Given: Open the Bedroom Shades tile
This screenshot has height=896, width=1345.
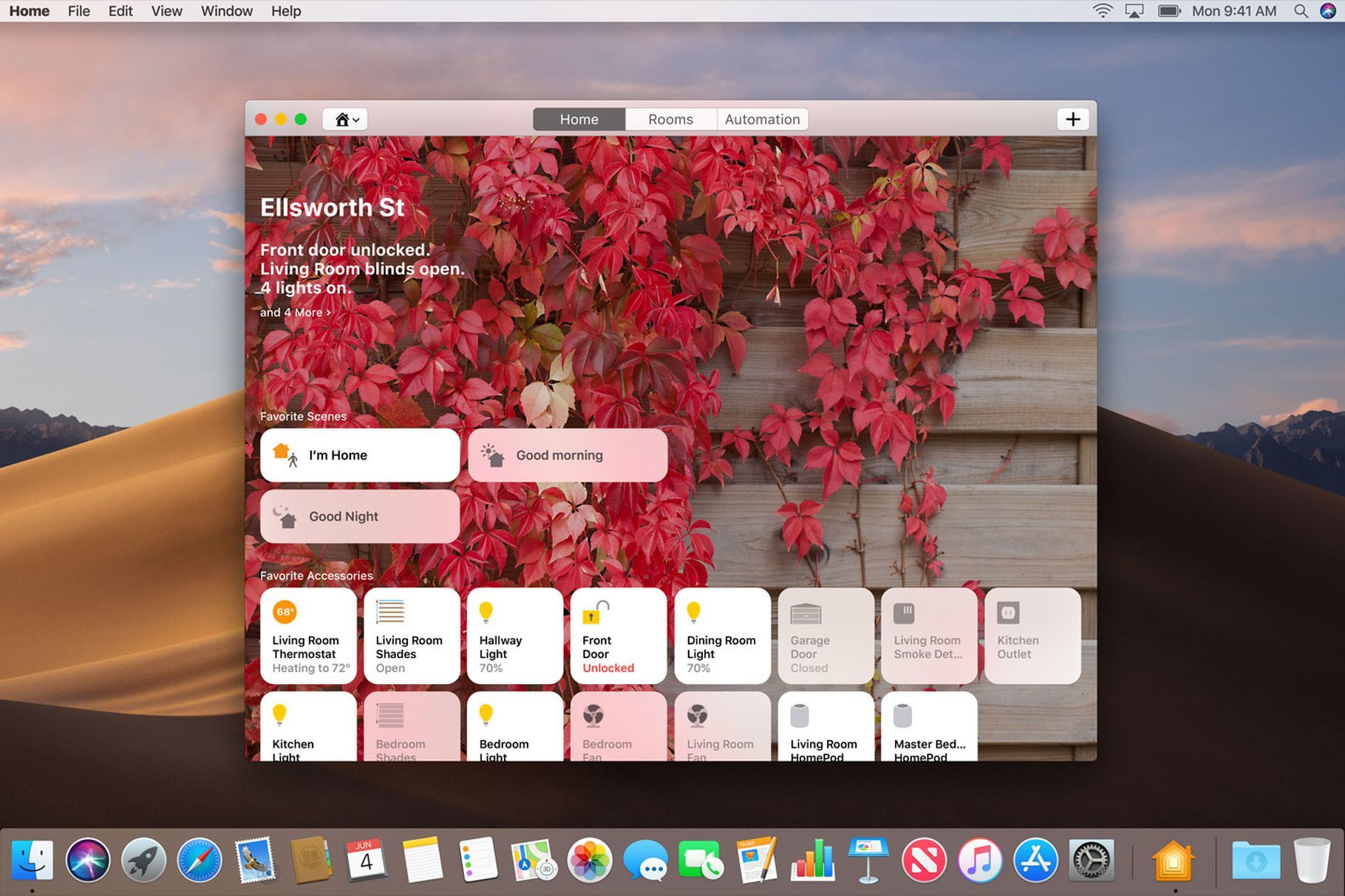Looking at the screenshot, I should coord(412,726).
